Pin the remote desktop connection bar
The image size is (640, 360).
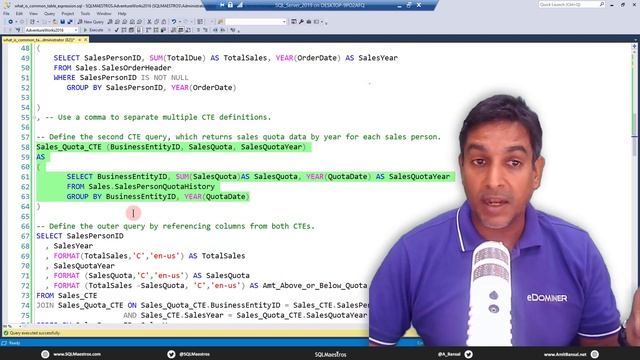[x=222, y=5]
